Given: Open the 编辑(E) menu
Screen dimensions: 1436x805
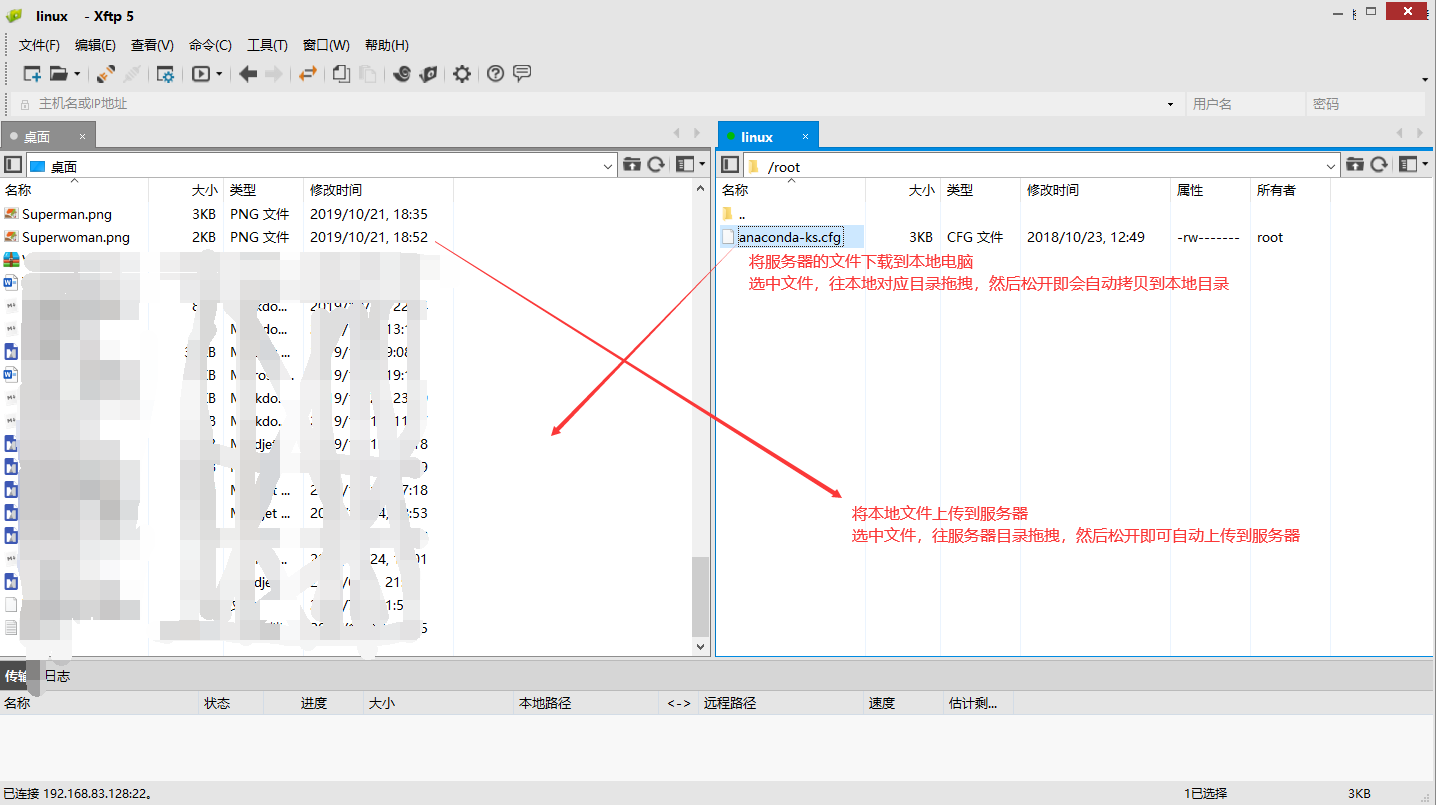Looking at the screenshot, I should [95, 45].
